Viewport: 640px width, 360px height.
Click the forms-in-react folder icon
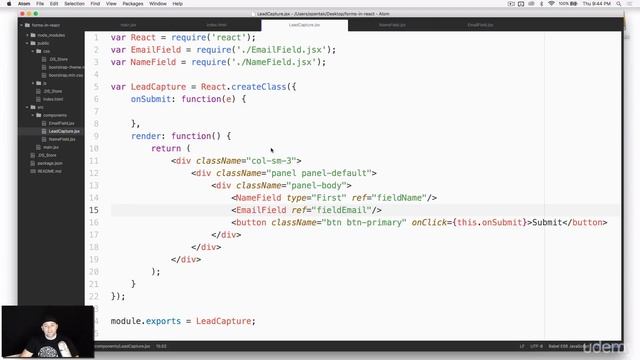coord(27,25)
